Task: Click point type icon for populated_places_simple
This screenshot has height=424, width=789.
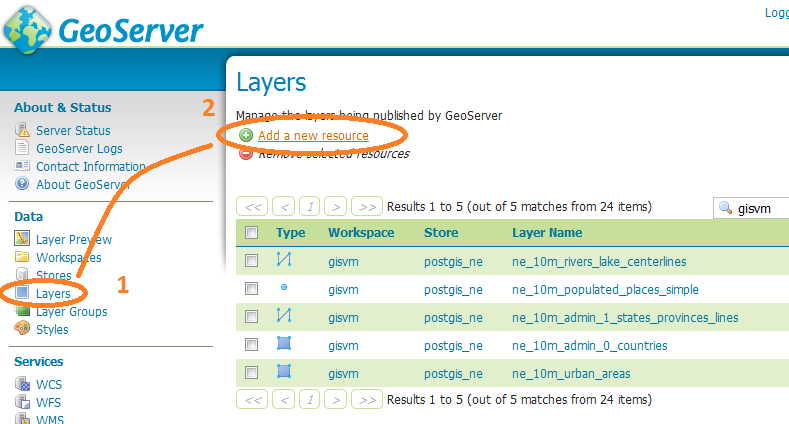Action: pos(284,287)
